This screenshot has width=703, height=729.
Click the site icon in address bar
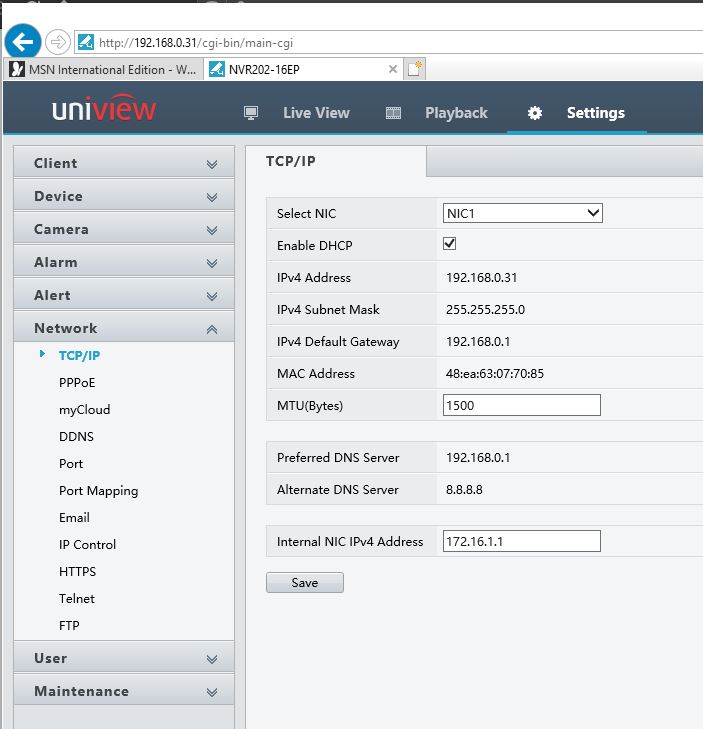click(86, 42)
